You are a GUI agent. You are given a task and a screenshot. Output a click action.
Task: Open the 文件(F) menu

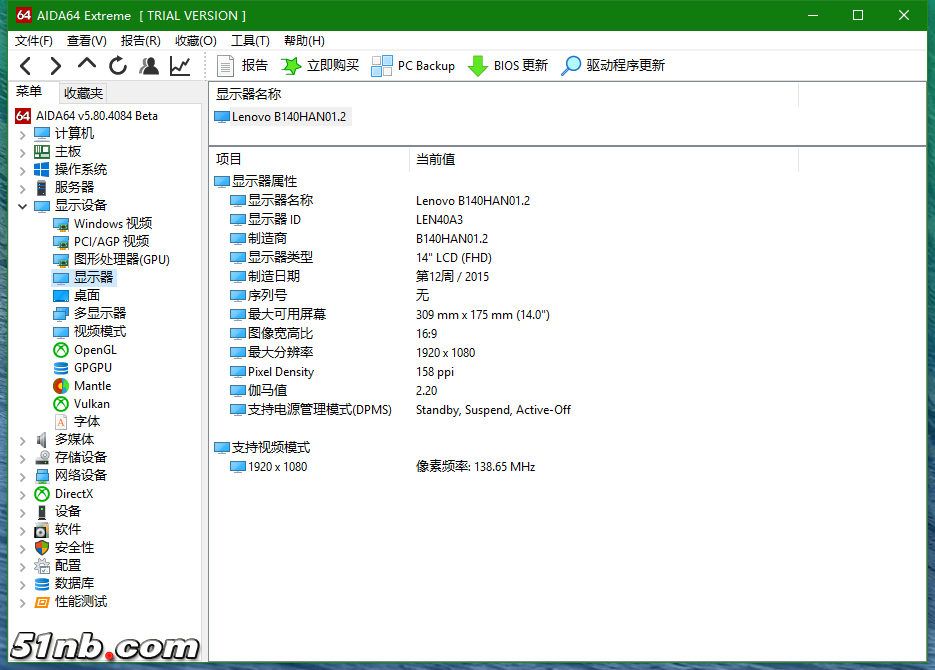(x=34, y=41)
